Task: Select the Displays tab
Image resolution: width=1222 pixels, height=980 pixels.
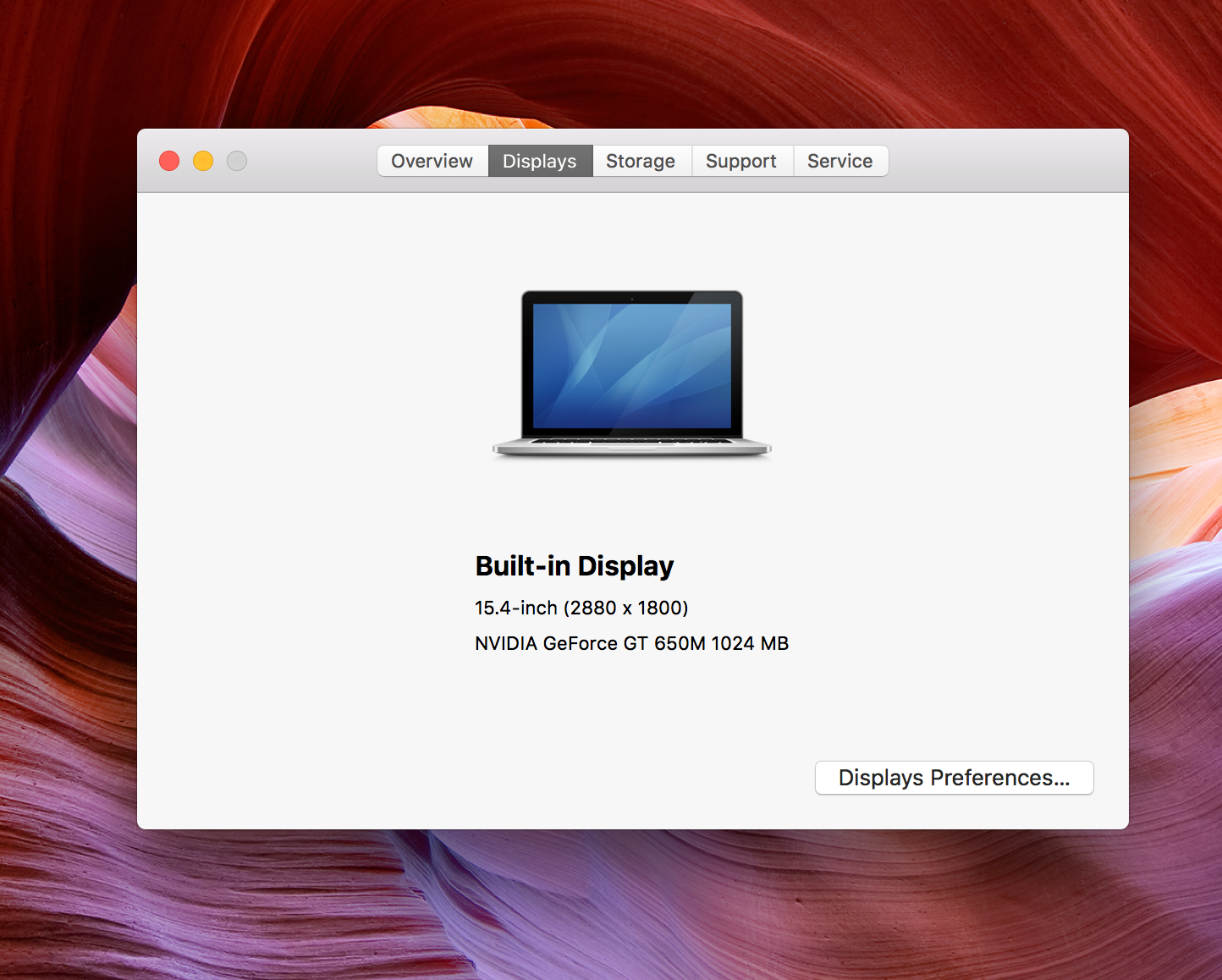Action: 539,161
